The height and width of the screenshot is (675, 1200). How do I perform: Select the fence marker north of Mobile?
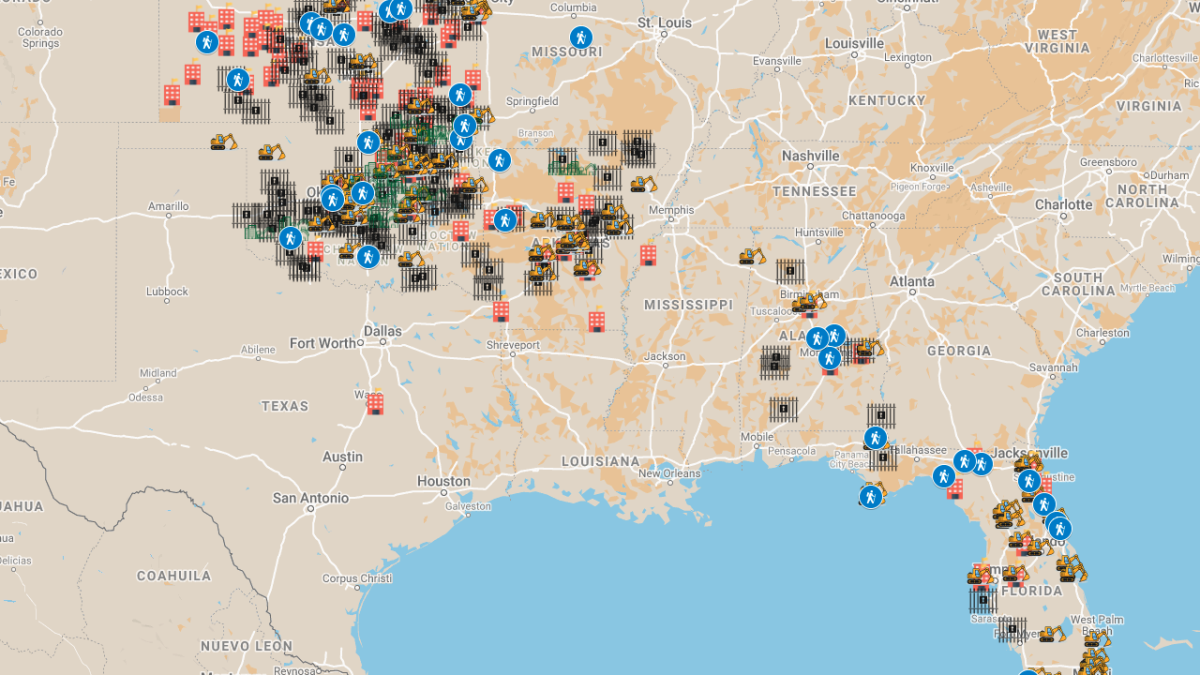pos(783,408)
